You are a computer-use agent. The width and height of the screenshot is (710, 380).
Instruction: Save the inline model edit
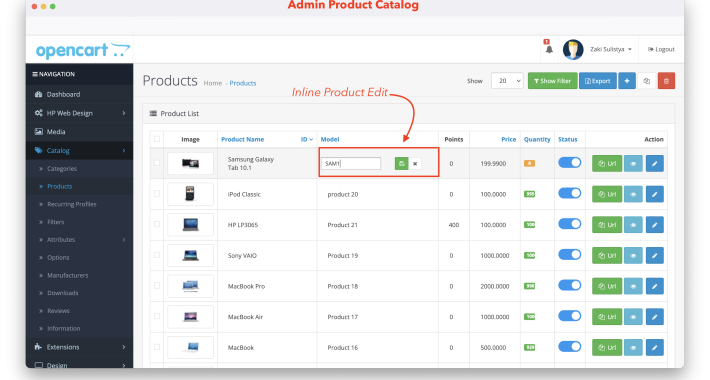[x=401, y=164]
